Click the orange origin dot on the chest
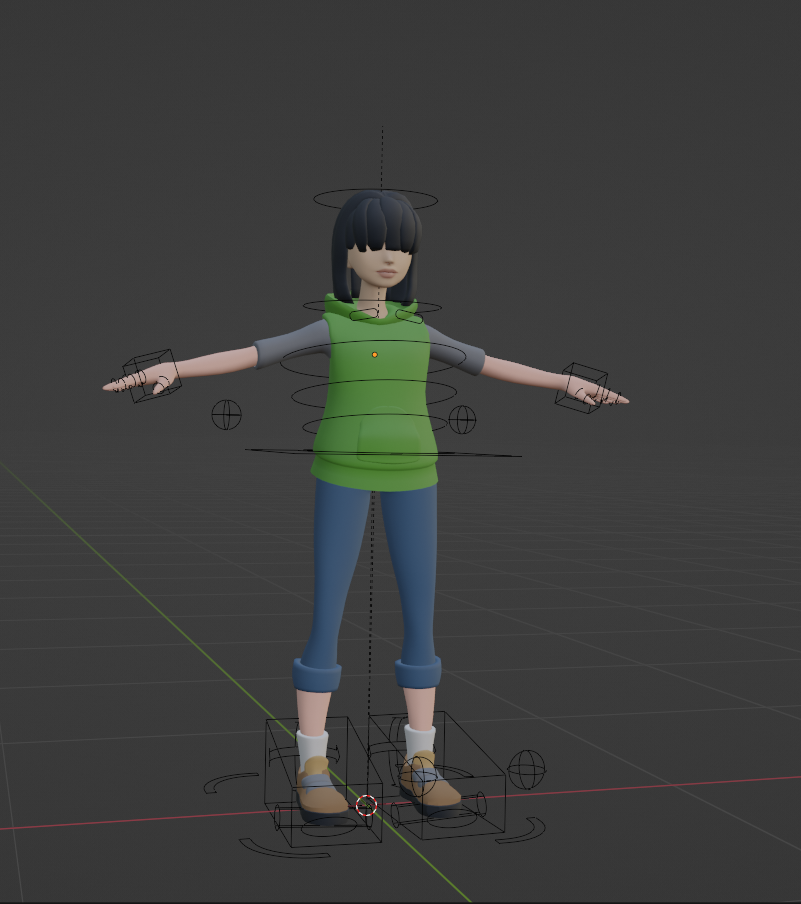 click(x=374, y=355)
